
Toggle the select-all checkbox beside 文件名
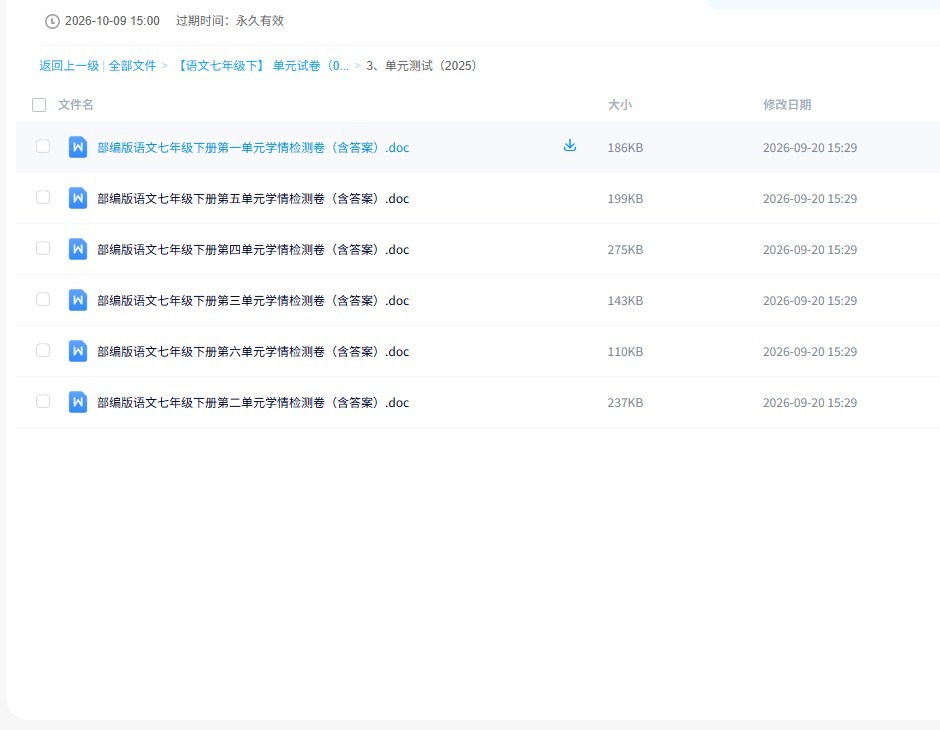(x=39, y=105)
